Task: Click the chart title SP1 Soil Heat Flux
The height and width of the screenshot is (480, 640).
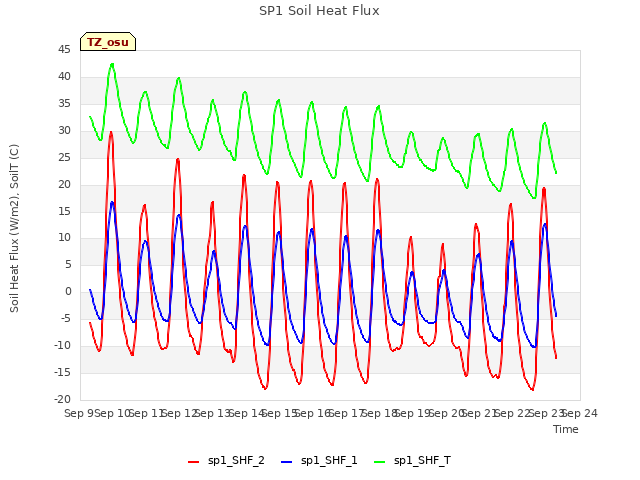Action: (319, 11)
